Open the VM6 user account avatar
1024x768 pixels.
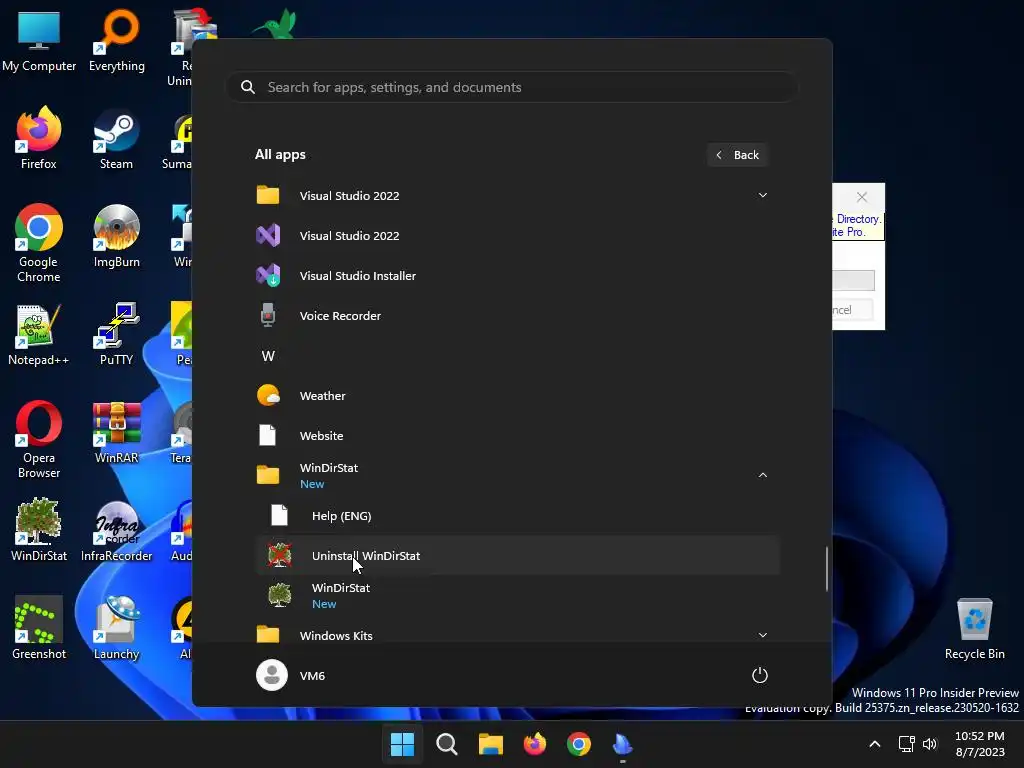coord(272,675)
